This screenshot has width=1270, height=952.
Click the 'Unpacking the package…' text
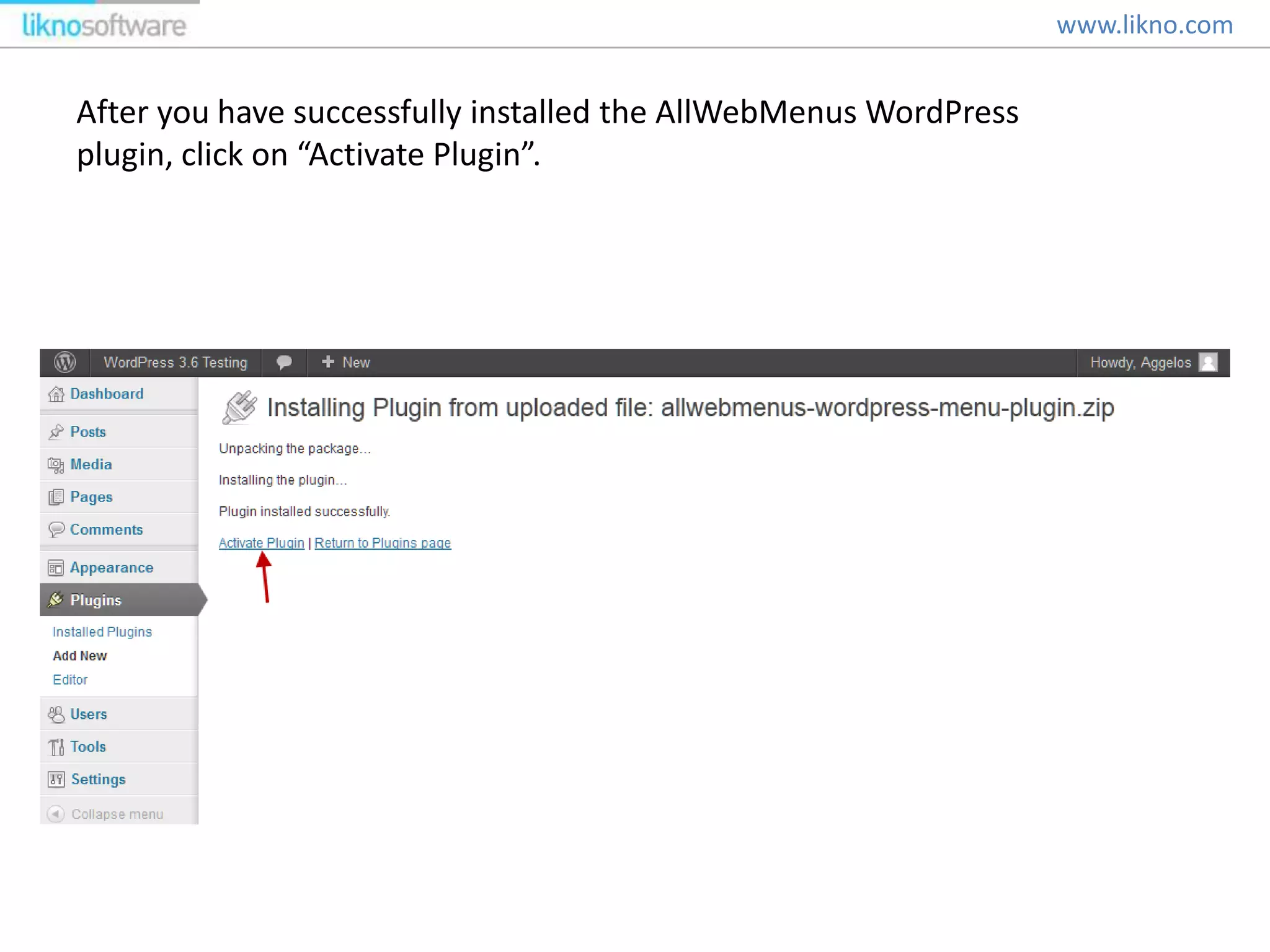295,449
